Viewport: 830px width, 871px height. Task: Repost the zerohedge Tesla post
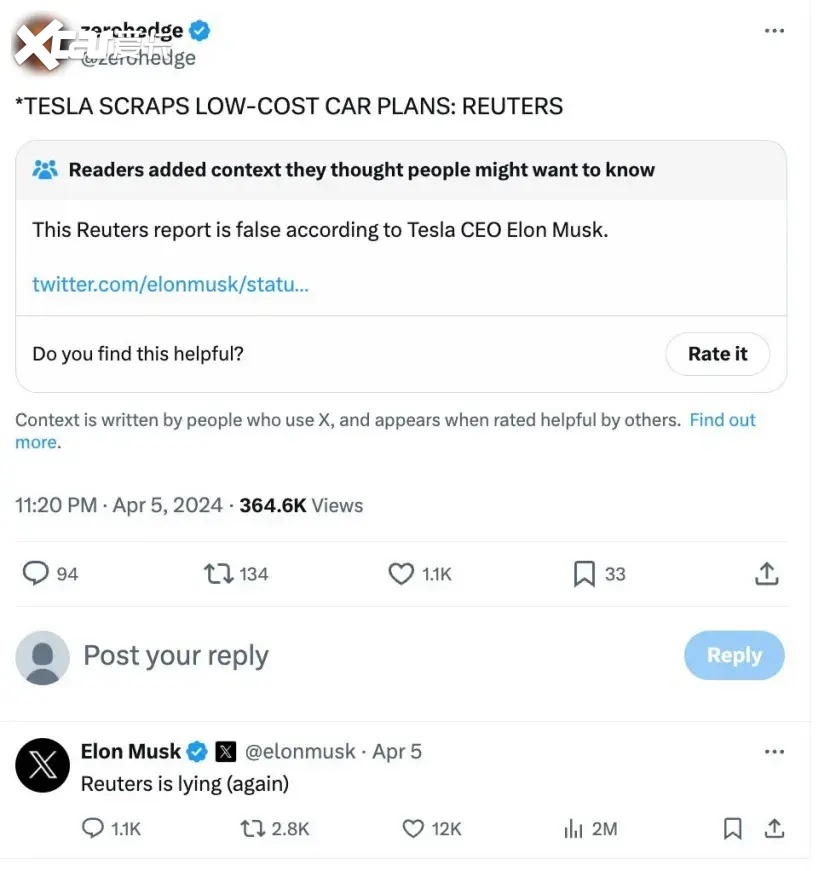click(x=218, y=573)
